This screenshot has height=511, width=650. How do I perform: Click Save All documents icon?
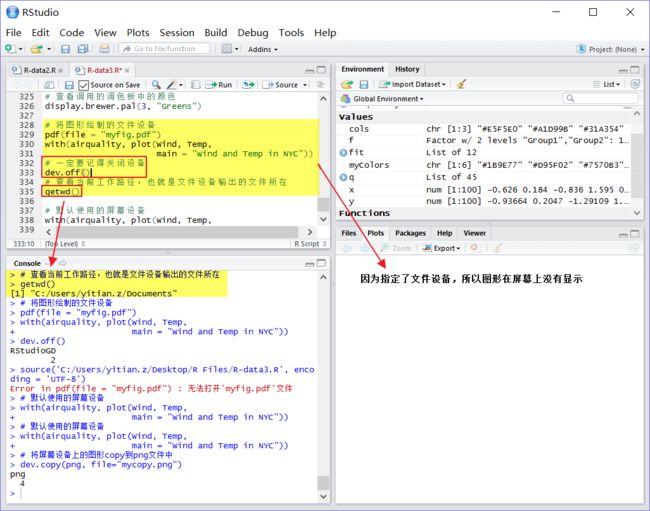pos(83,49)
